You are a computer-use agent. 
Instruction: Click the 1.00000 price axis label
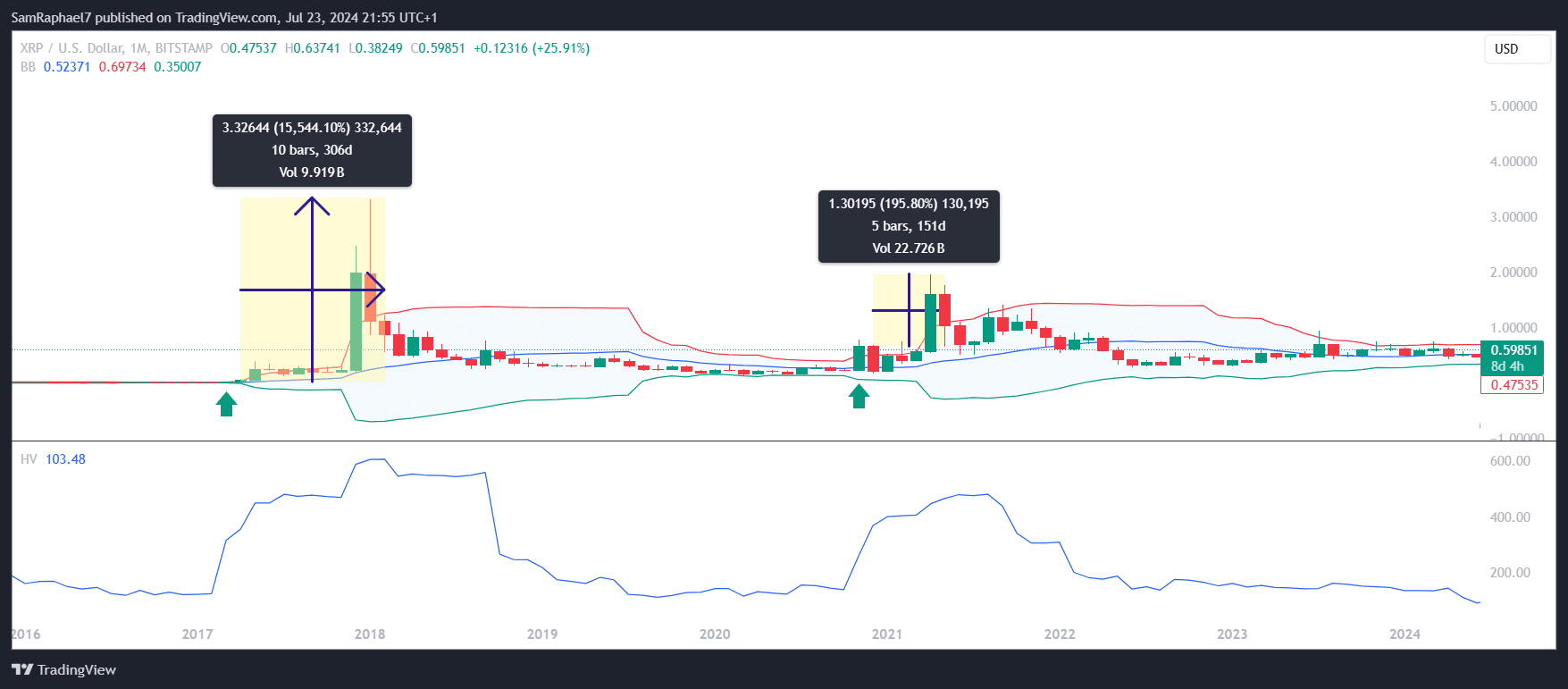coord(1513,328)
